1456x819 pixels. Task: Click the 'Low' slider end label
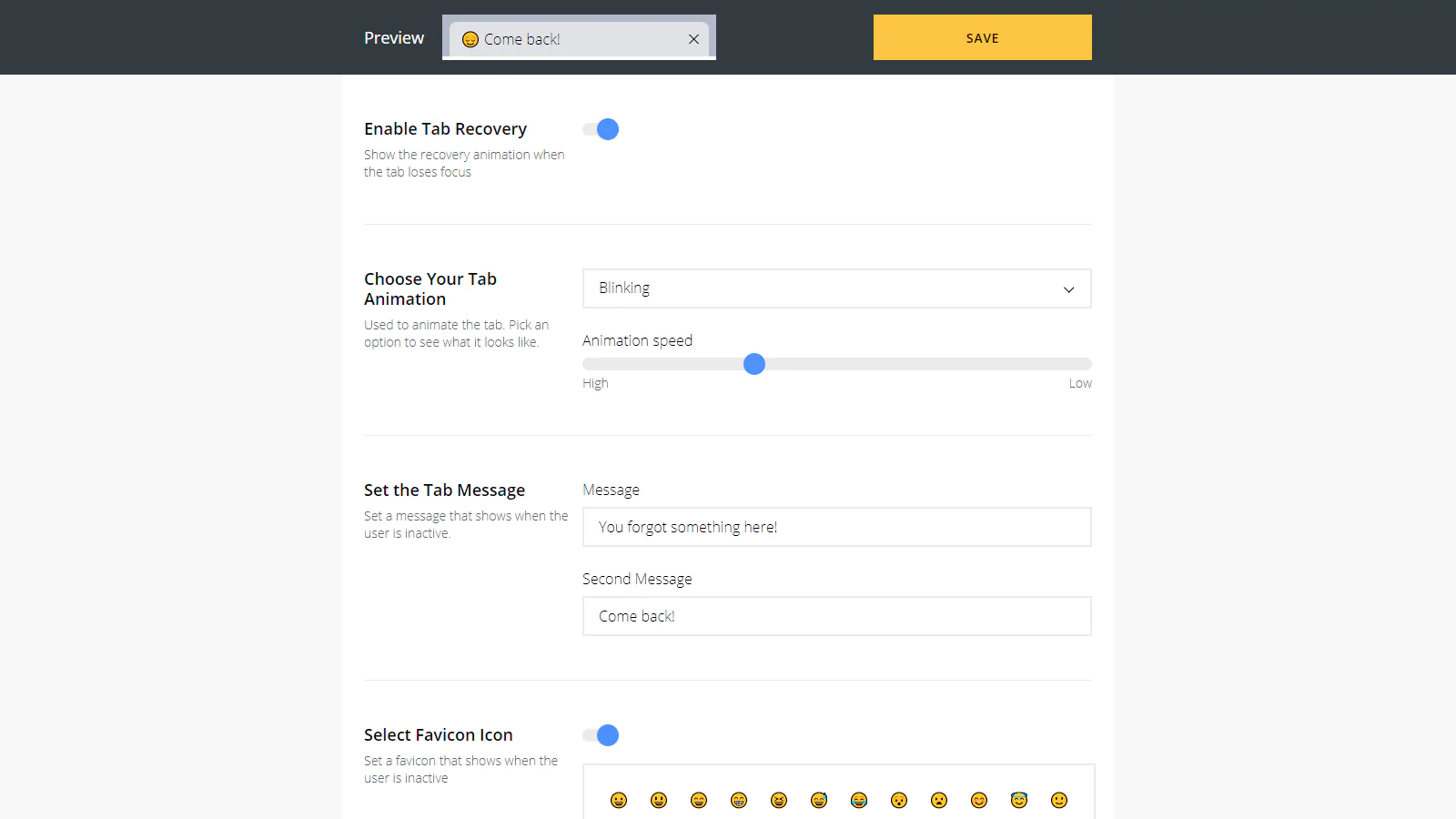[x=1080, y=383]
